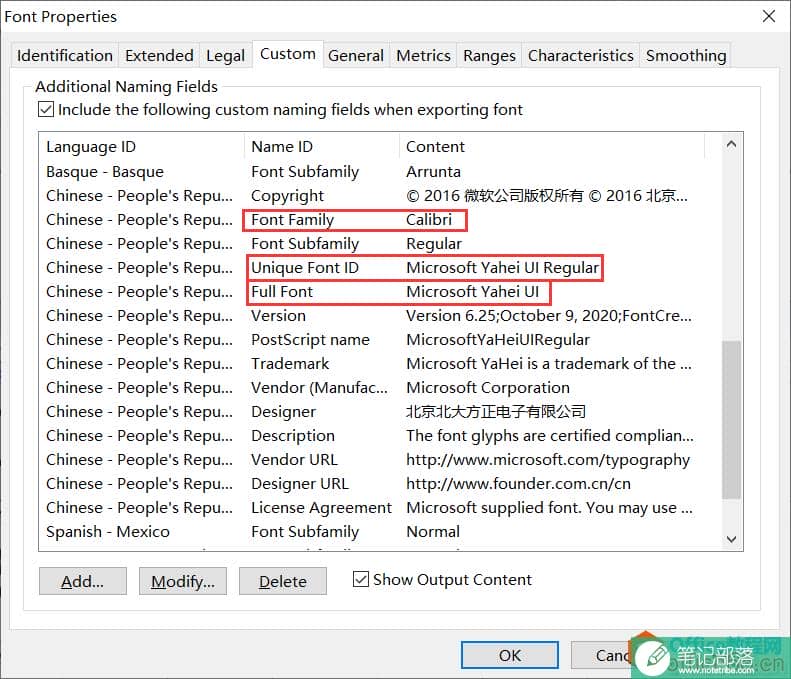Open the Metrics tab
The height and width of the screenshot is (679, 791).
tap(423, 55)
